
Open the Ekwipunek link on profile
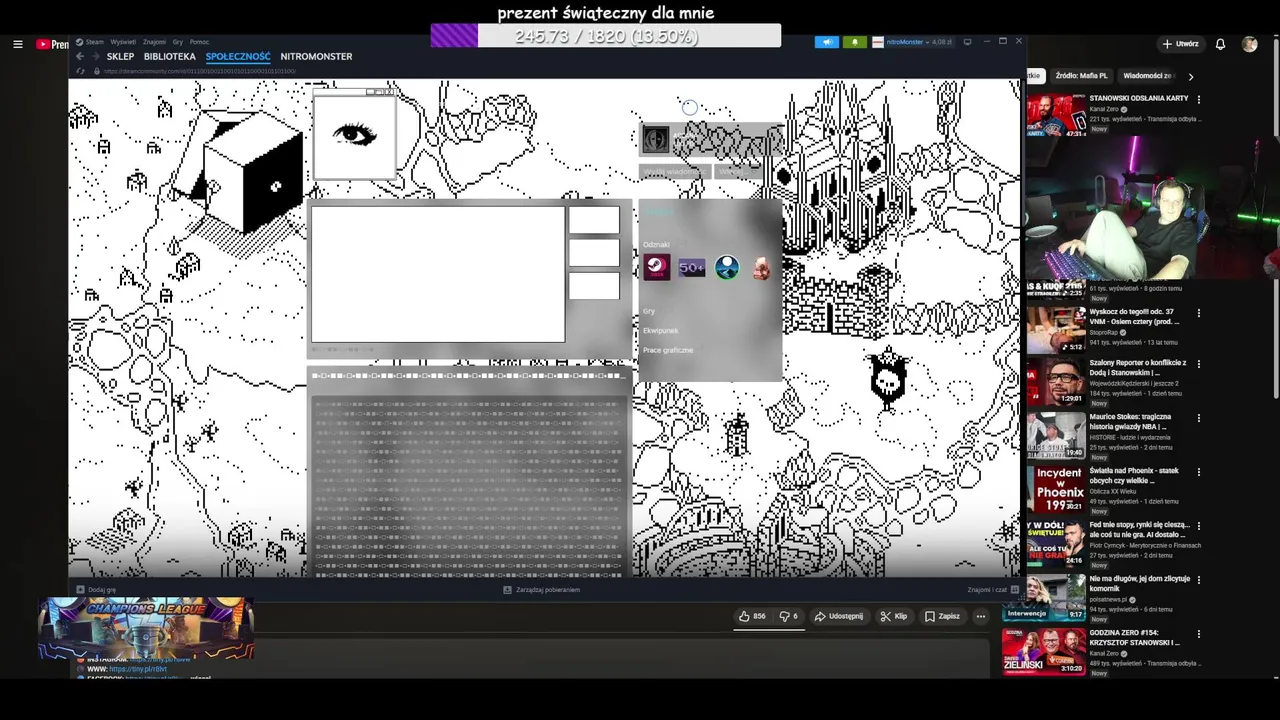(x=660, y=330)
